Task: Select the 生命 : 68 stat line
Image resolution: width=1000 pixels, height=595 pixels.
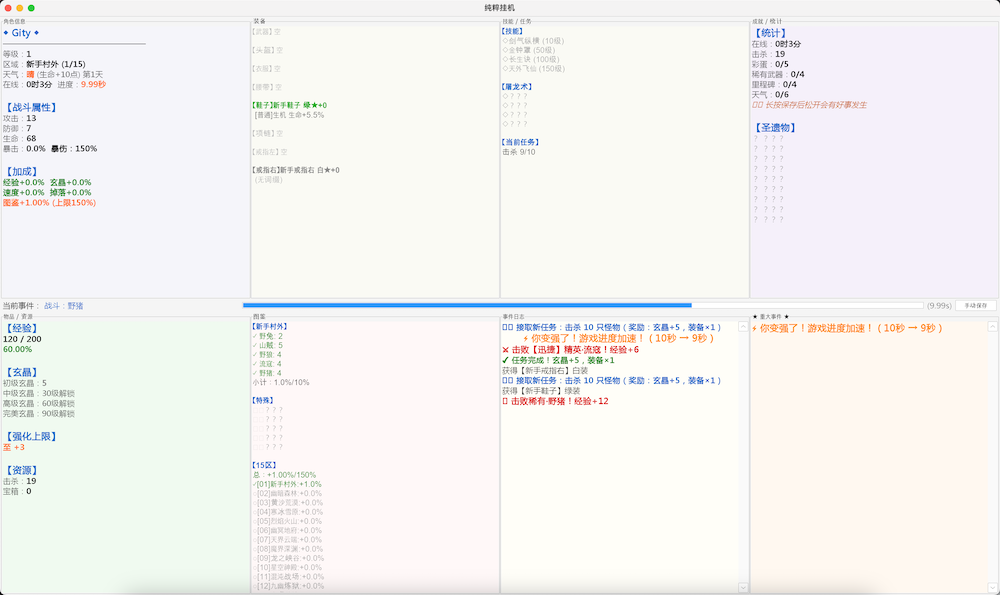Action: (x=20, y=139)
